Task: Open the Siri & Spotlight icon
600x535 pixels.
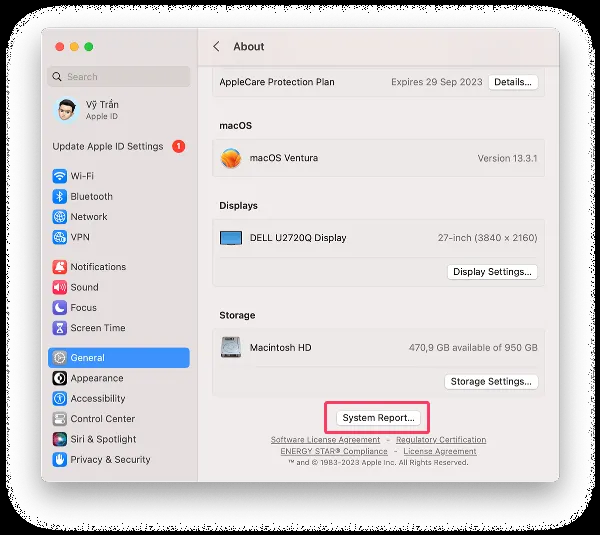Action: (59, 439)
